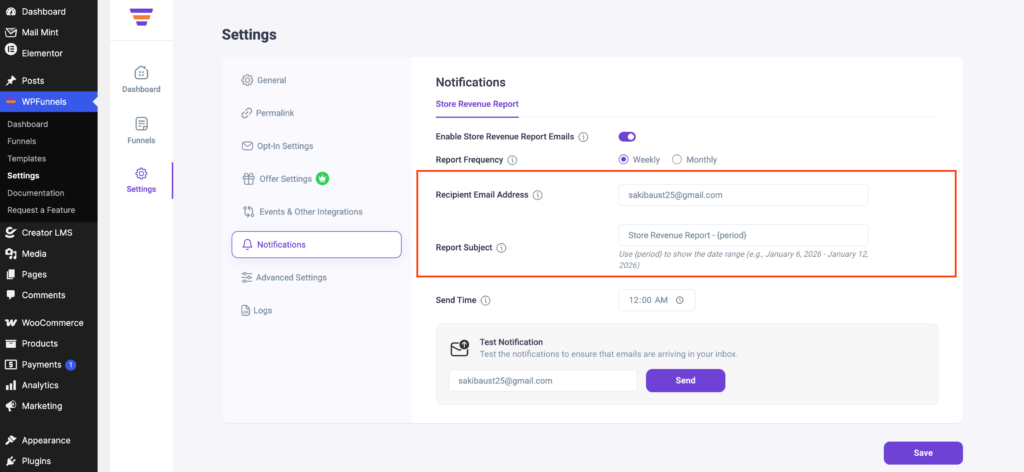Click info icon beside Send Time

485,300
